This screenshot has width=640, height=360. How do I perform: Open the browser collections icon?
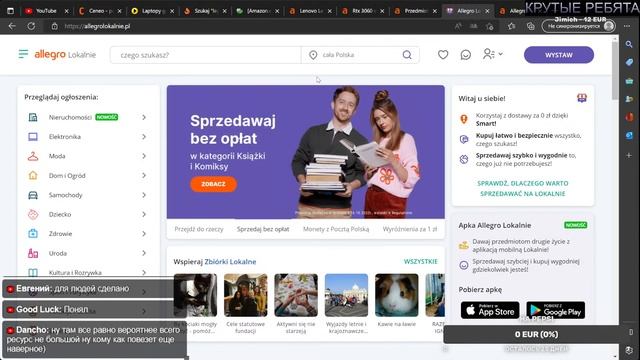click(x=531, y=26)
